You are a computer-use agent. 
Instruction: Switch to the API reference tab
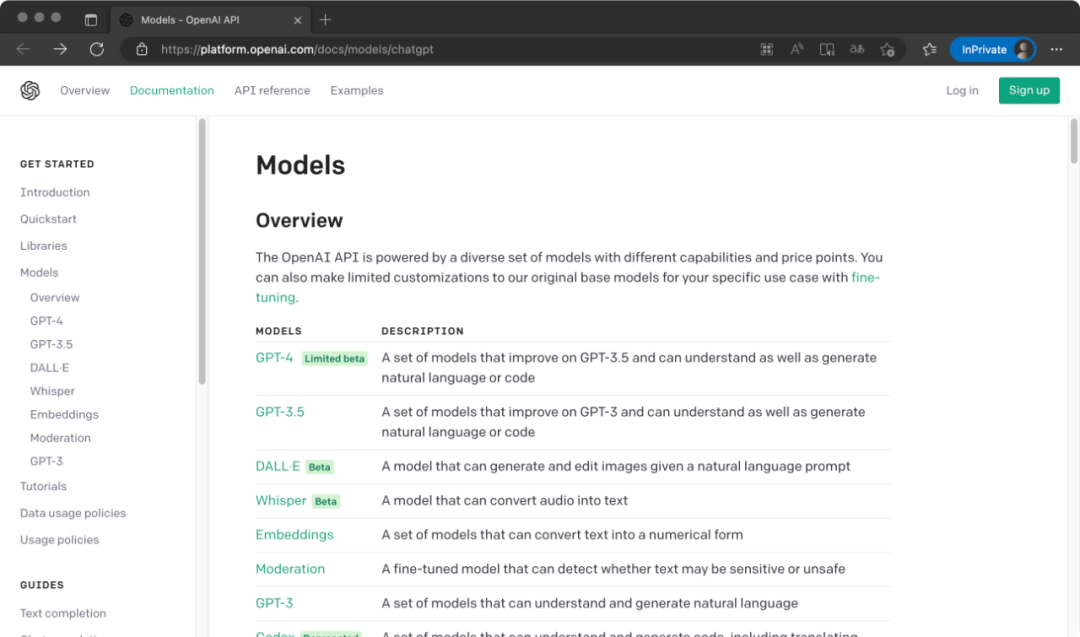tap(272, 91)
